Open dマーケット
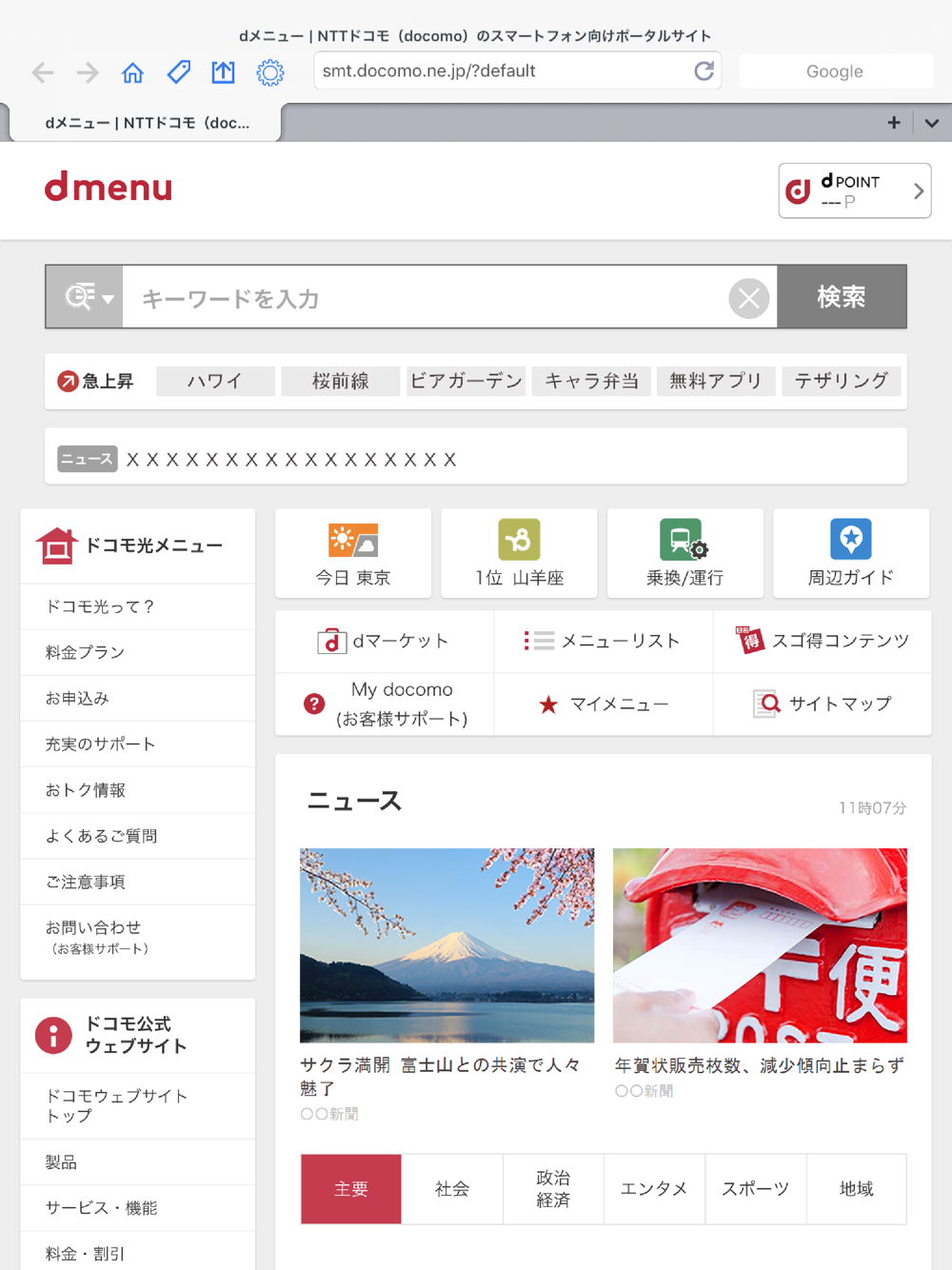The image size is (952, 1270). pyautogui.click(x=384, y=641)
